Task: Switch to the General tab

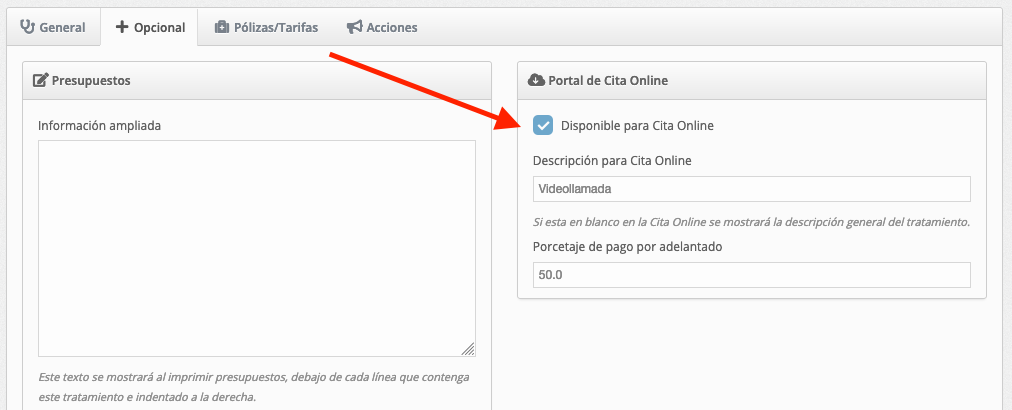Action: pos(53,27)
